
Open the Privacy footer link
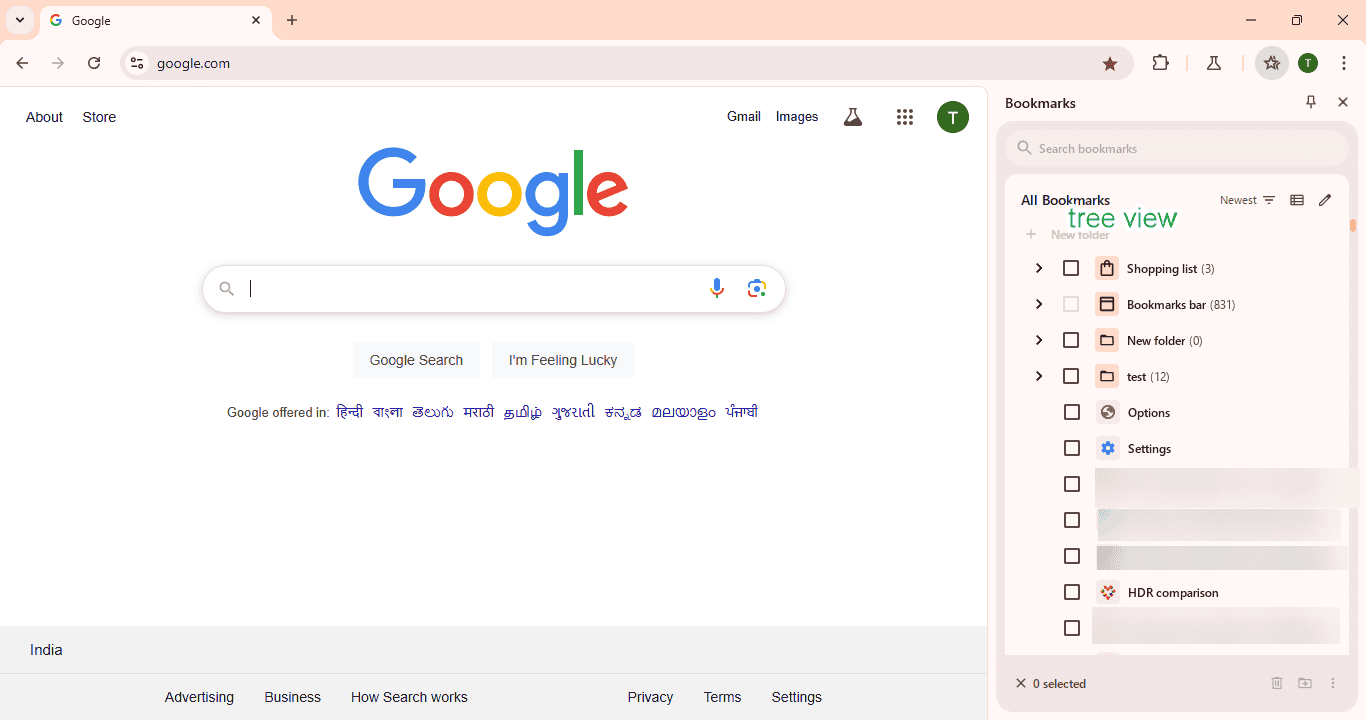[x=650, y=697]
